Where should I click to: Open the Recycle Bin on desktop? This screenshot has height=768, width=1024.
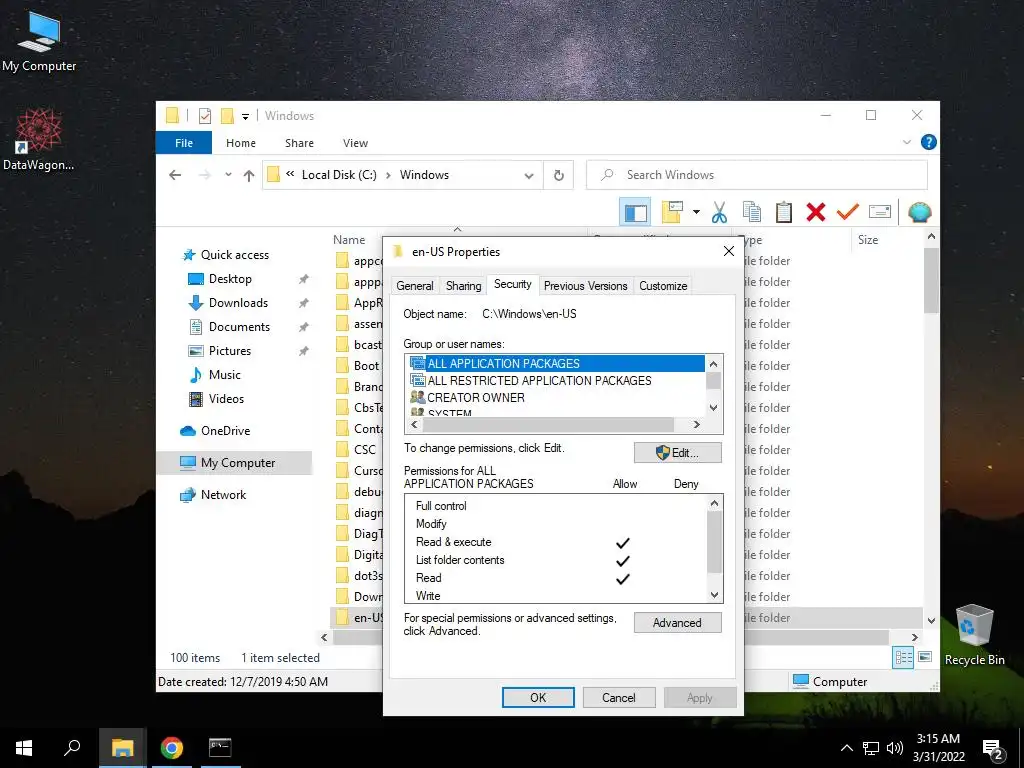tap(974, 635)
